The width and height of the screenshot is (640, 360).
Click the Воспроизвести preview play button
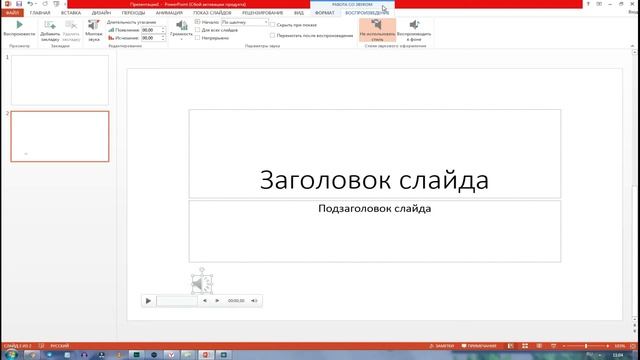(19, 29)
